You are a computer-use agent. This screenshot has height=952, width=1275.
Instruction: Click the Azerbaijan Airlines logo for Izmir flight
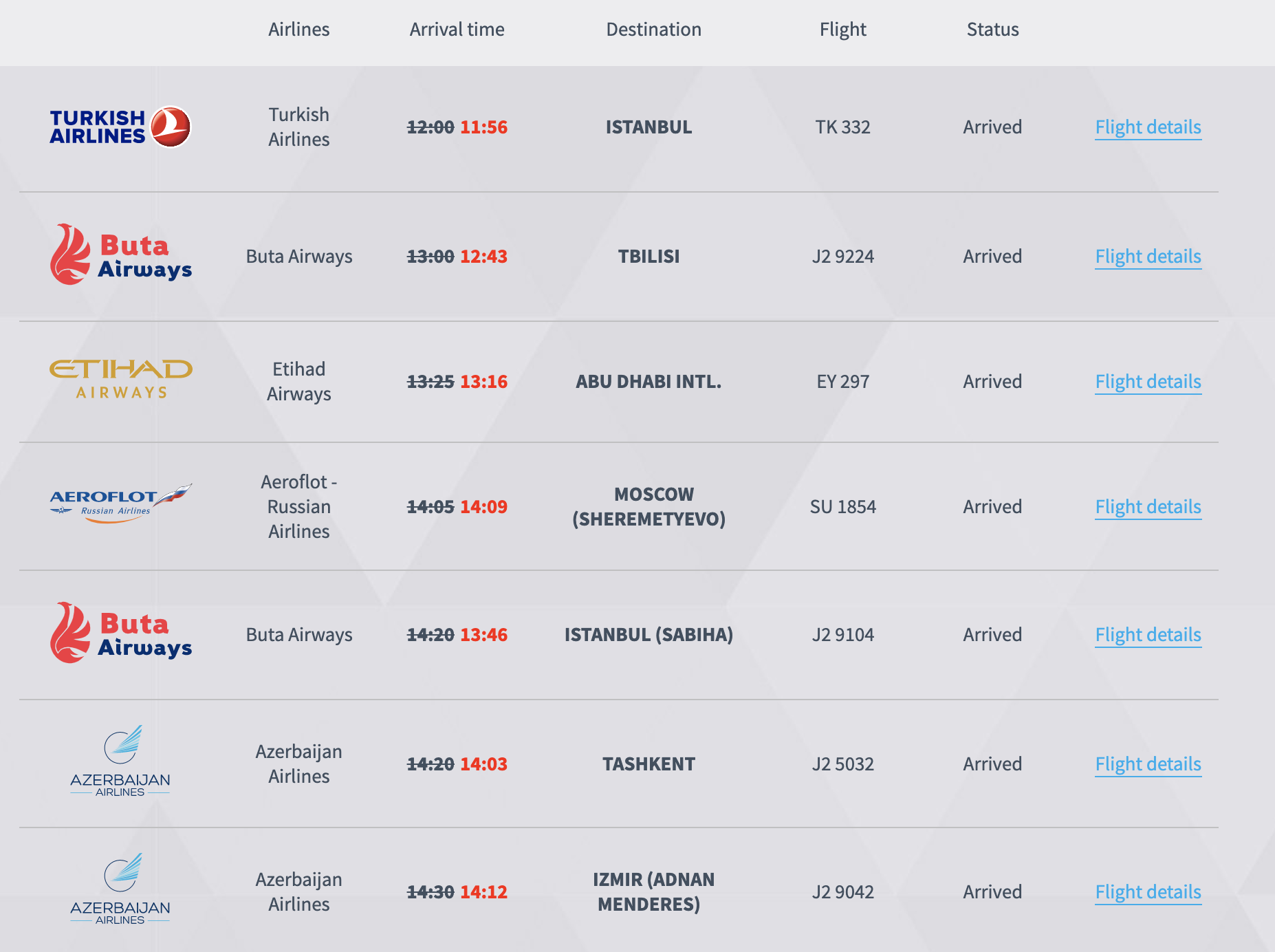pos(120,889)
